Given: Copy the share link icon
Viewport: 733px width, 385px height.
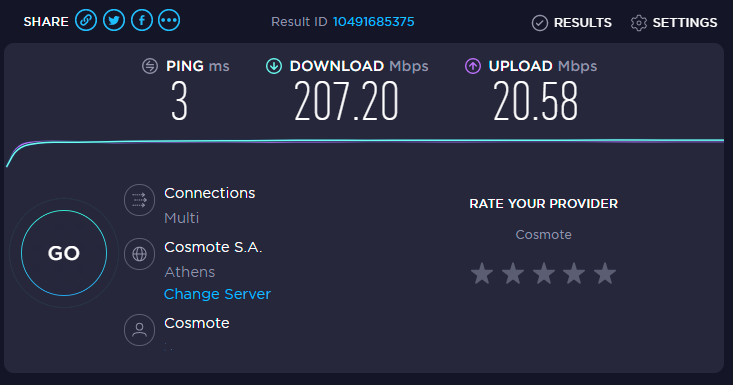Looking at the screenshot, I should (x=86, y=21).
